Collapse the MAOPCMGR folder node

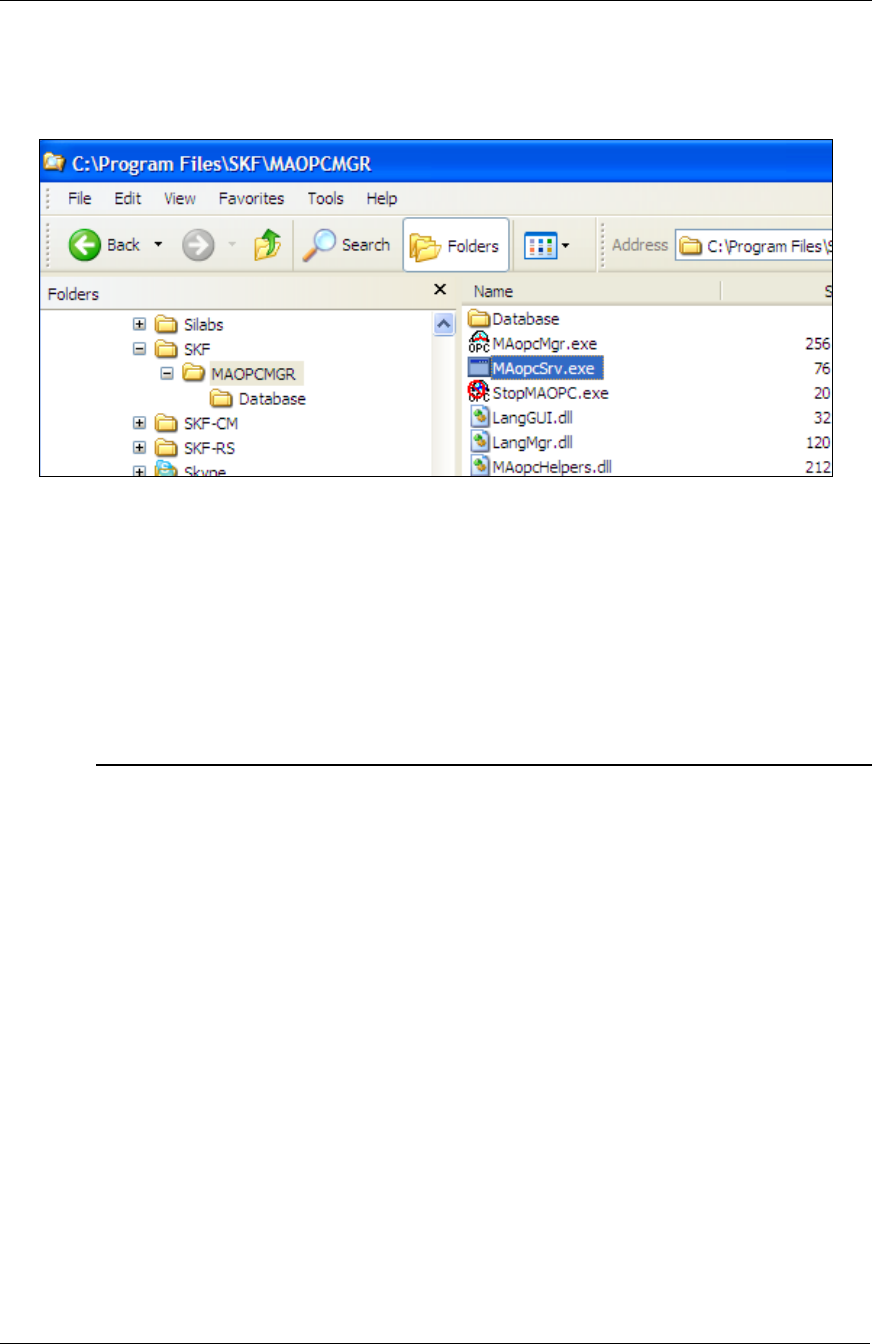click(x=167, y=374)
